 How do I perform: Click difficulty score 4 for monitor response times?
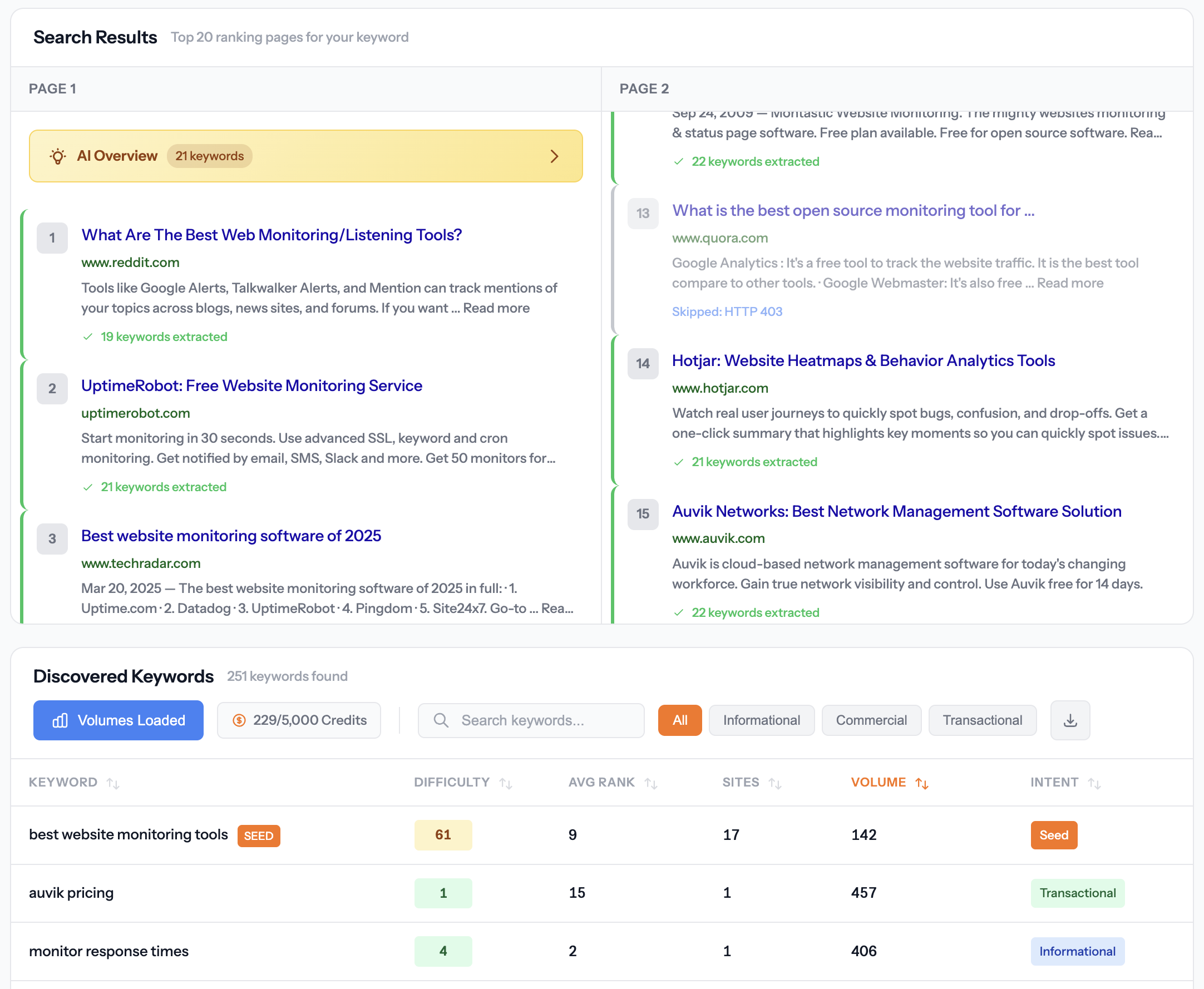point(443,951)
